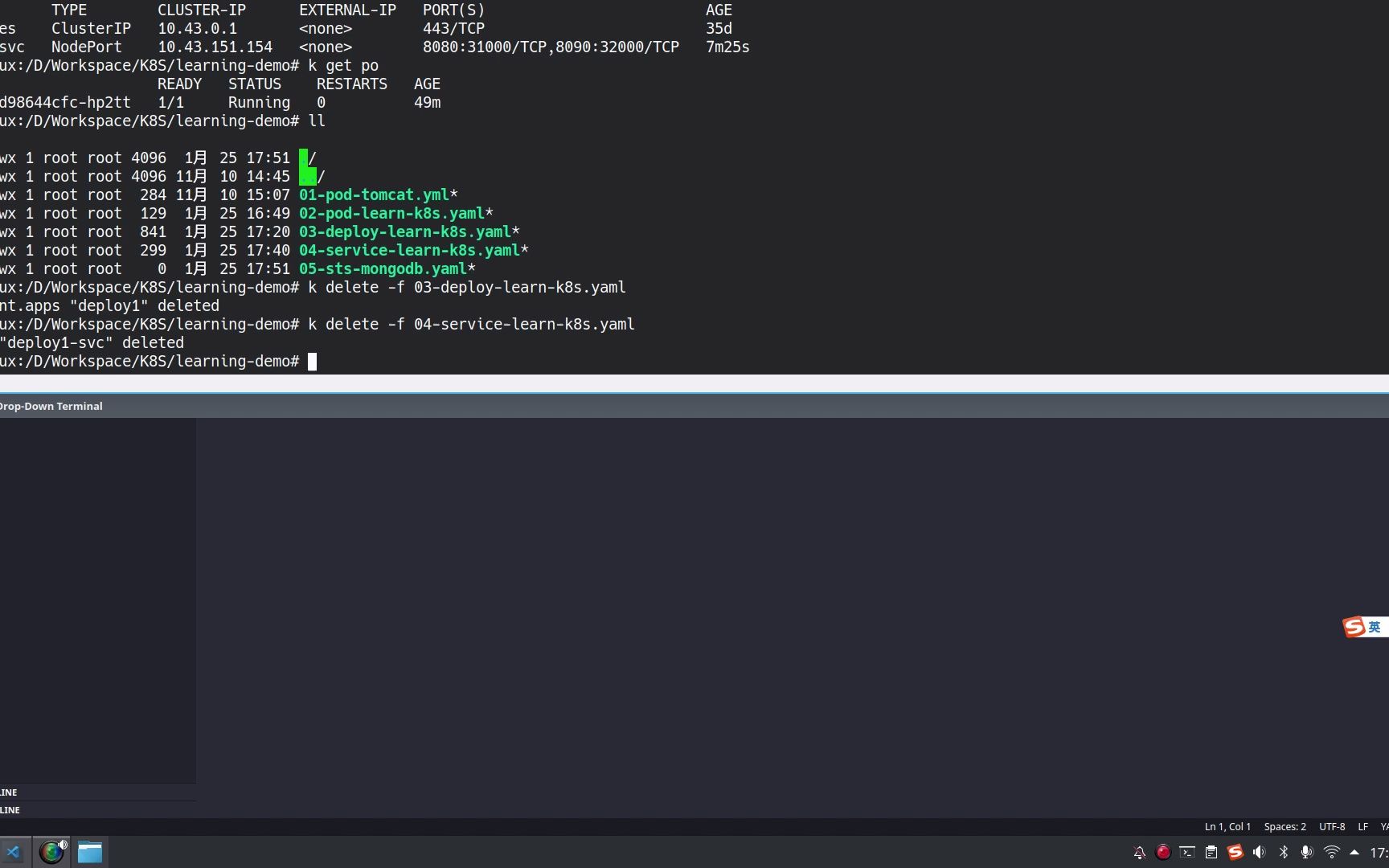
Task: Click the red record tray icon
Action: click(x=1163, y=852)
